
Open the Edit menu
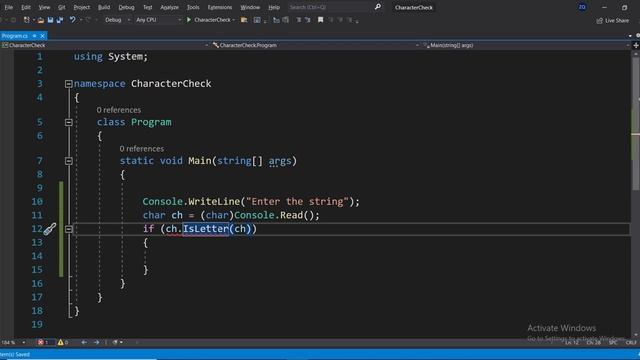(x=26, y=7)
